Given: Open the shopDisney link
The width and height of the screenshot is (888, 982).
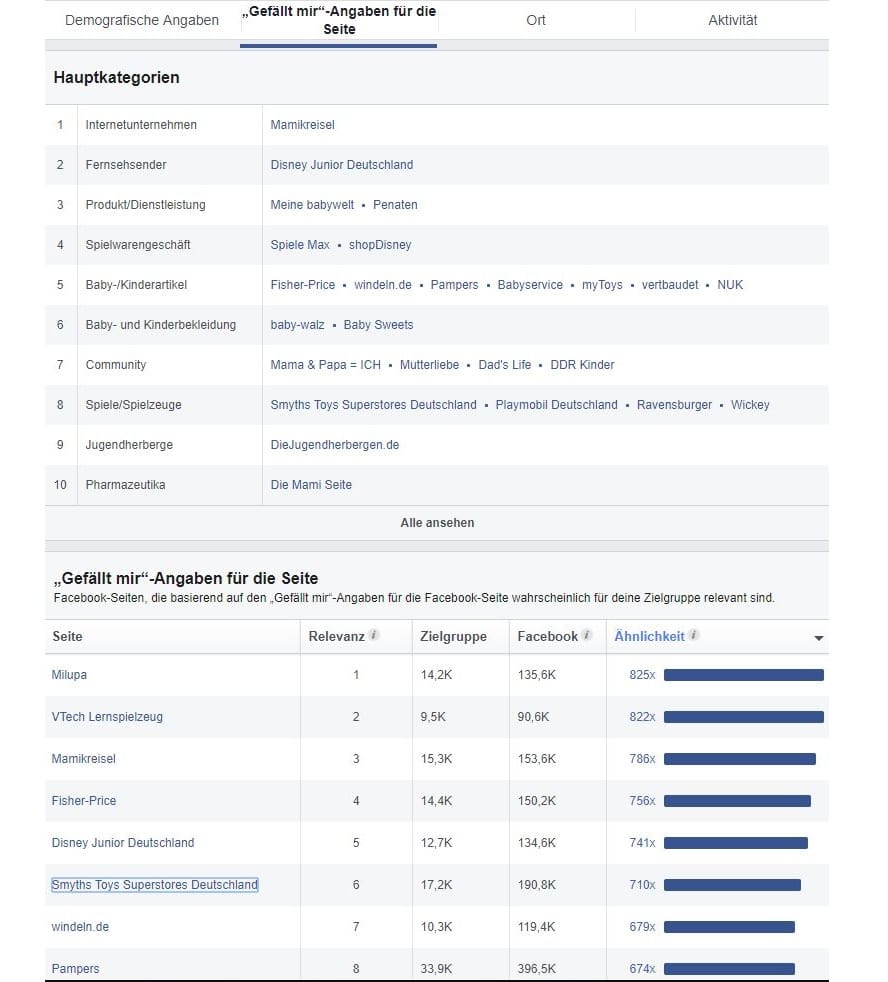Looking at the screenshot, I should point(380,245).
